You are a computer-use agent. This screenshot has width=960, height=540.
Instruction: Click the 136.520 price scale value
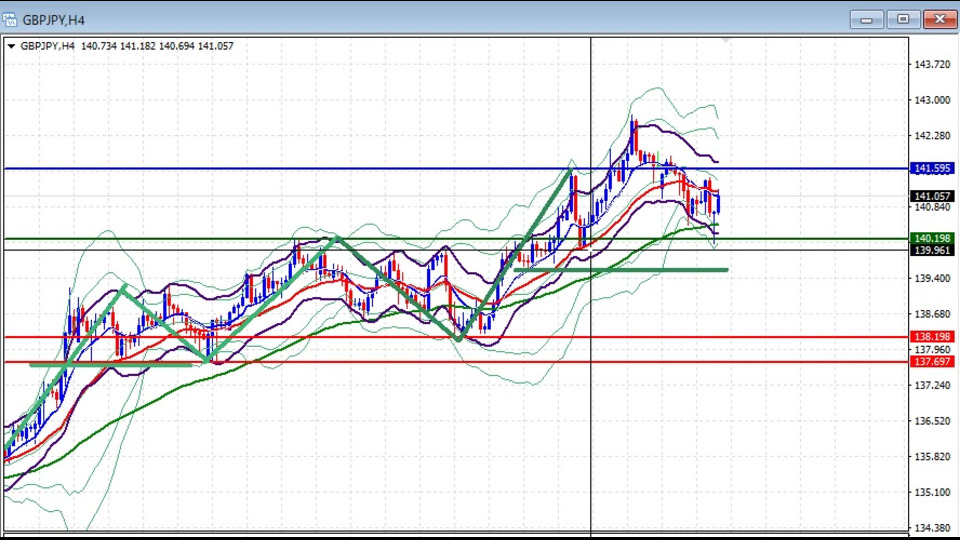[x=932, y=421]
